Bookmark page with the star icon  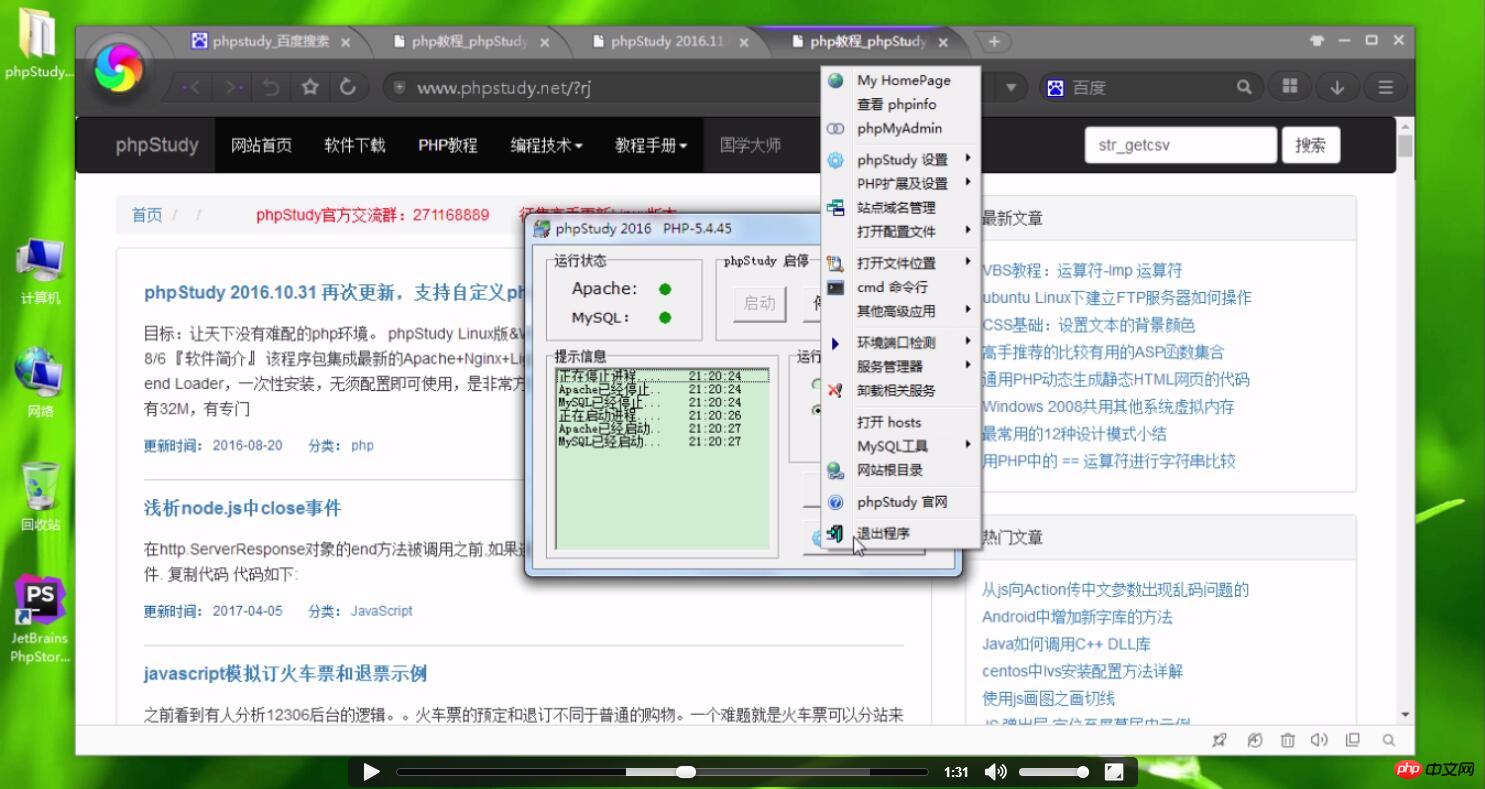(x=310, y=87)
